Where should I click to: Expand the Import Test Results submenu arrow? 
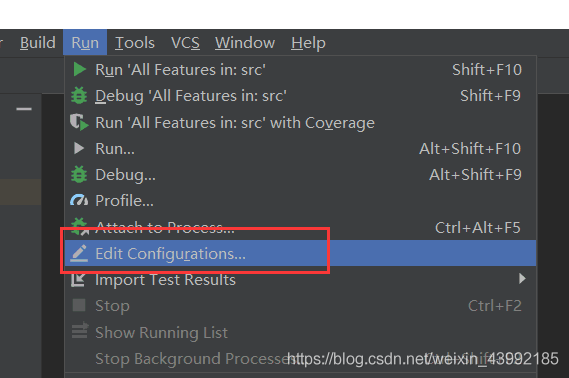522,279
